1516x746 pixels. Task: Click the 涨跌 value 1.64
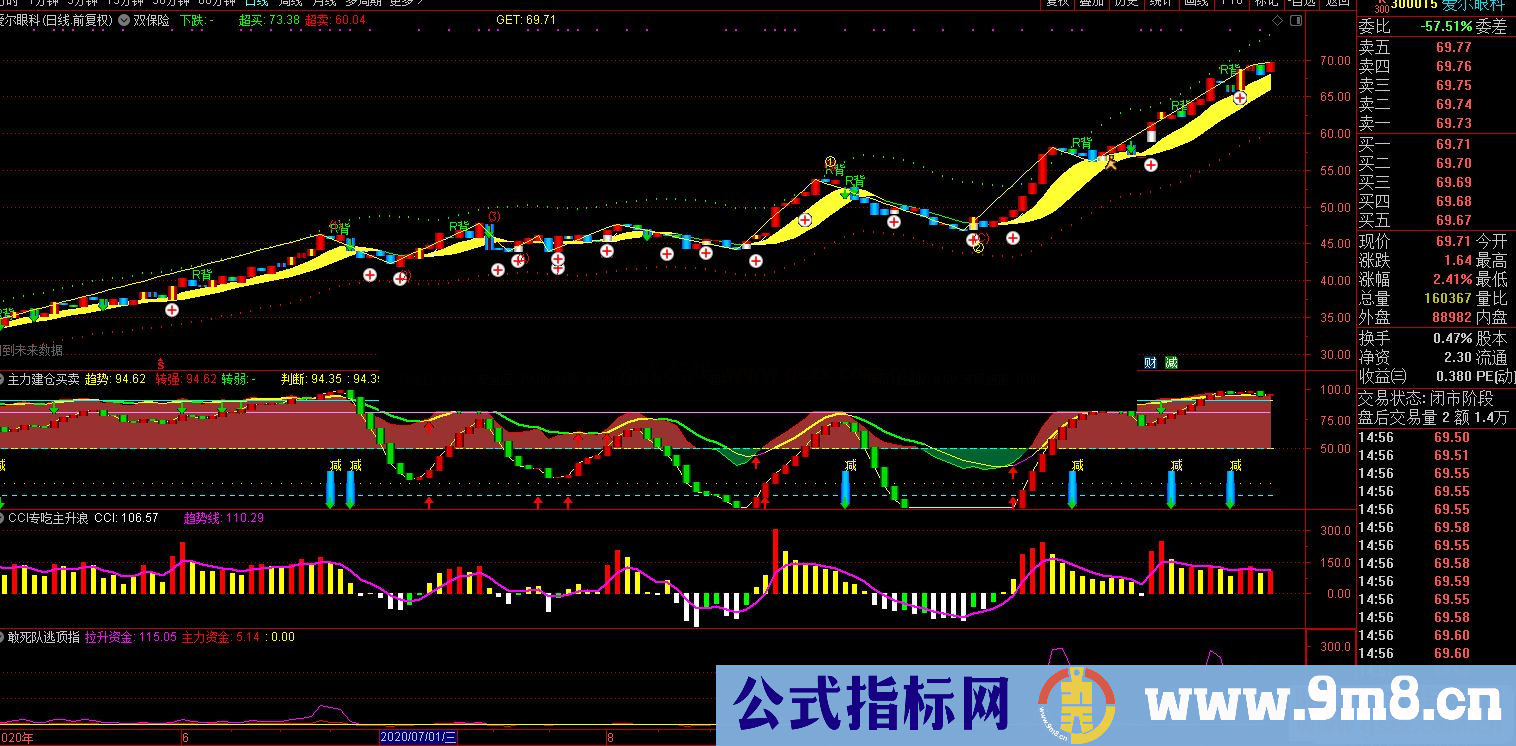coord(1458,260)
